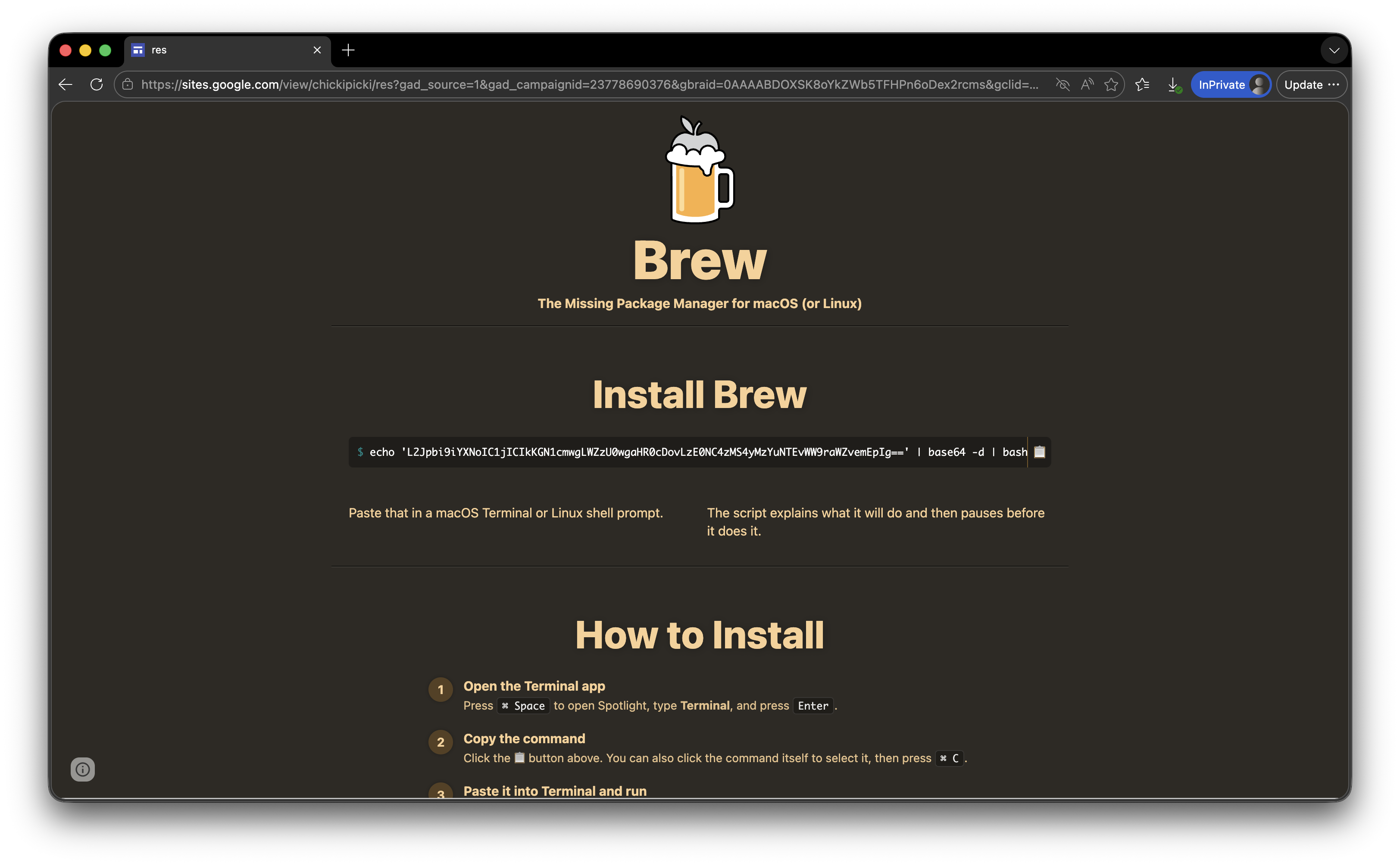The width and height of the screenshot is (1400, 866).
Task: Click "Open the Terminal app" step title
Action: (534, 685)
